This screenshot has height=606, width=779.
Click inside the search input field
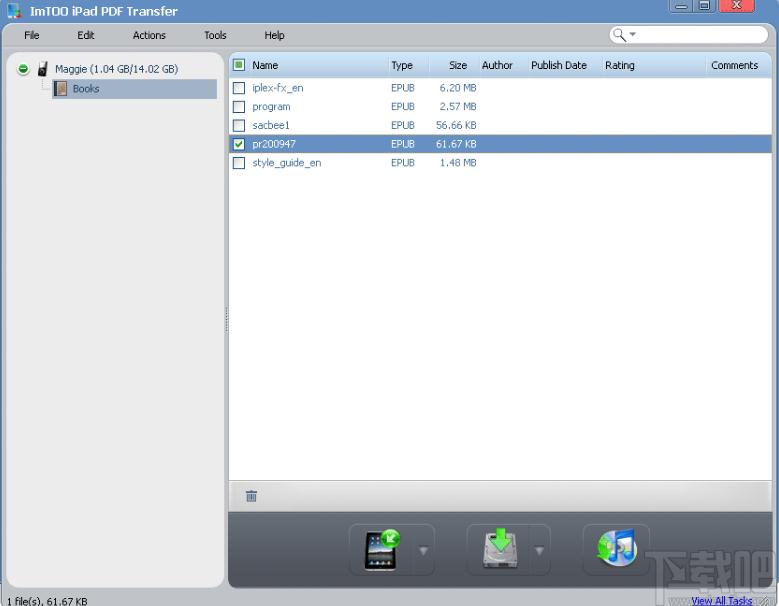click(701, 35)
